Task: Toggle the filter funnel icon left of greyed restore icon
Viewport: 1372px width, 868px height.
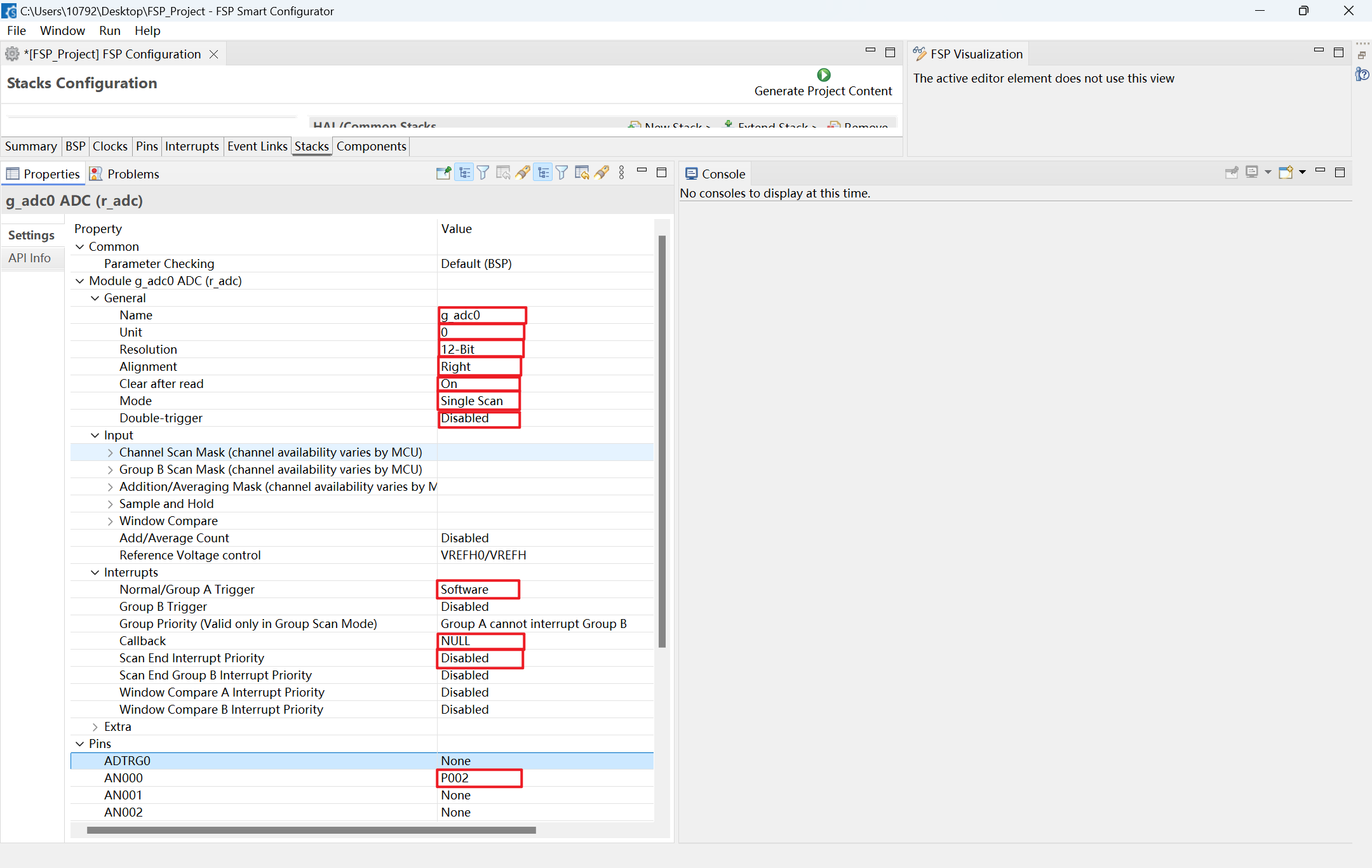Action: pos(483,173)
